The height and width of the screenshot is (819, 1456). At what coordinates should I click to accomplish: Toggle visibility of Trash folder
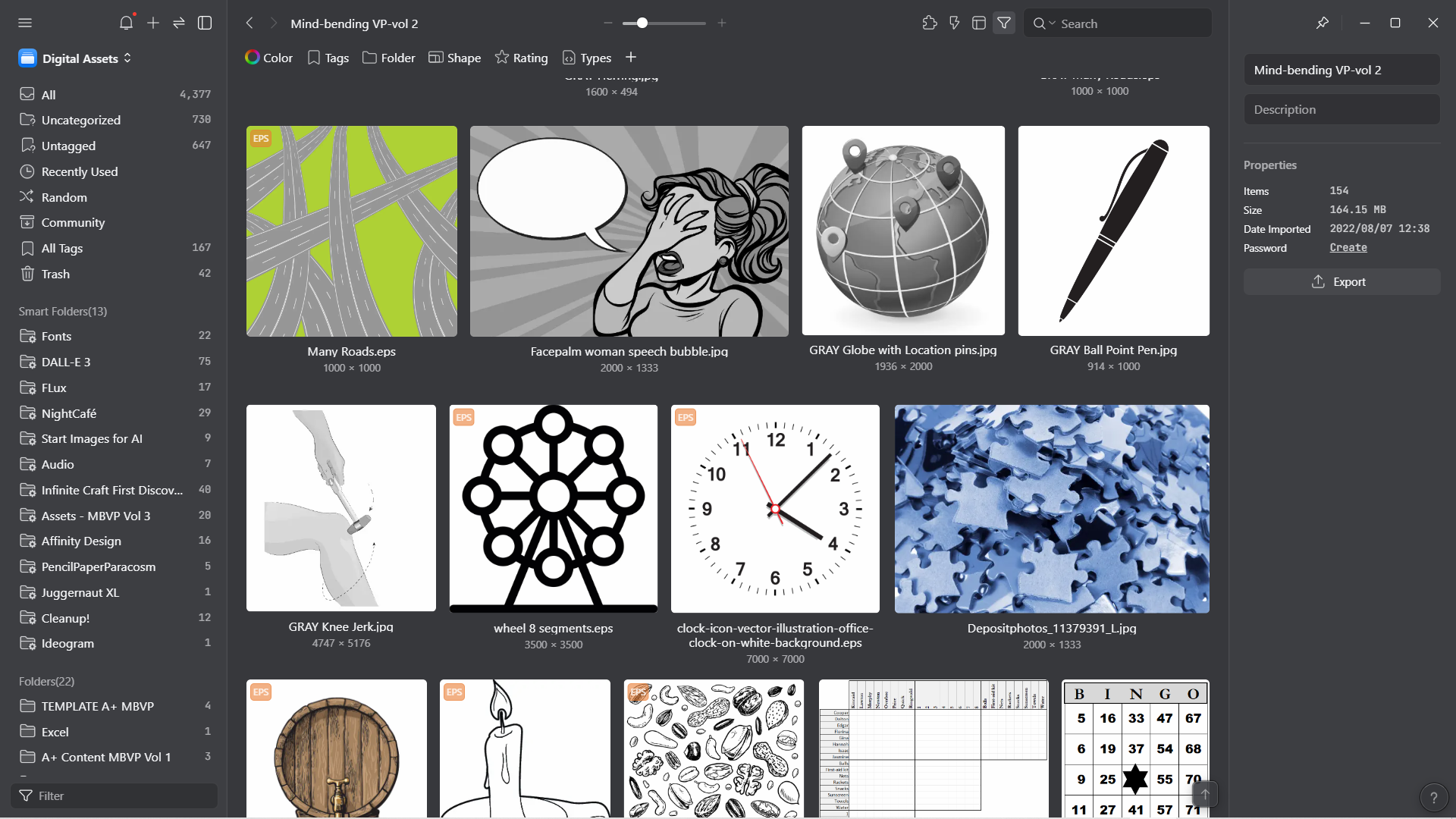pos(56,273)
